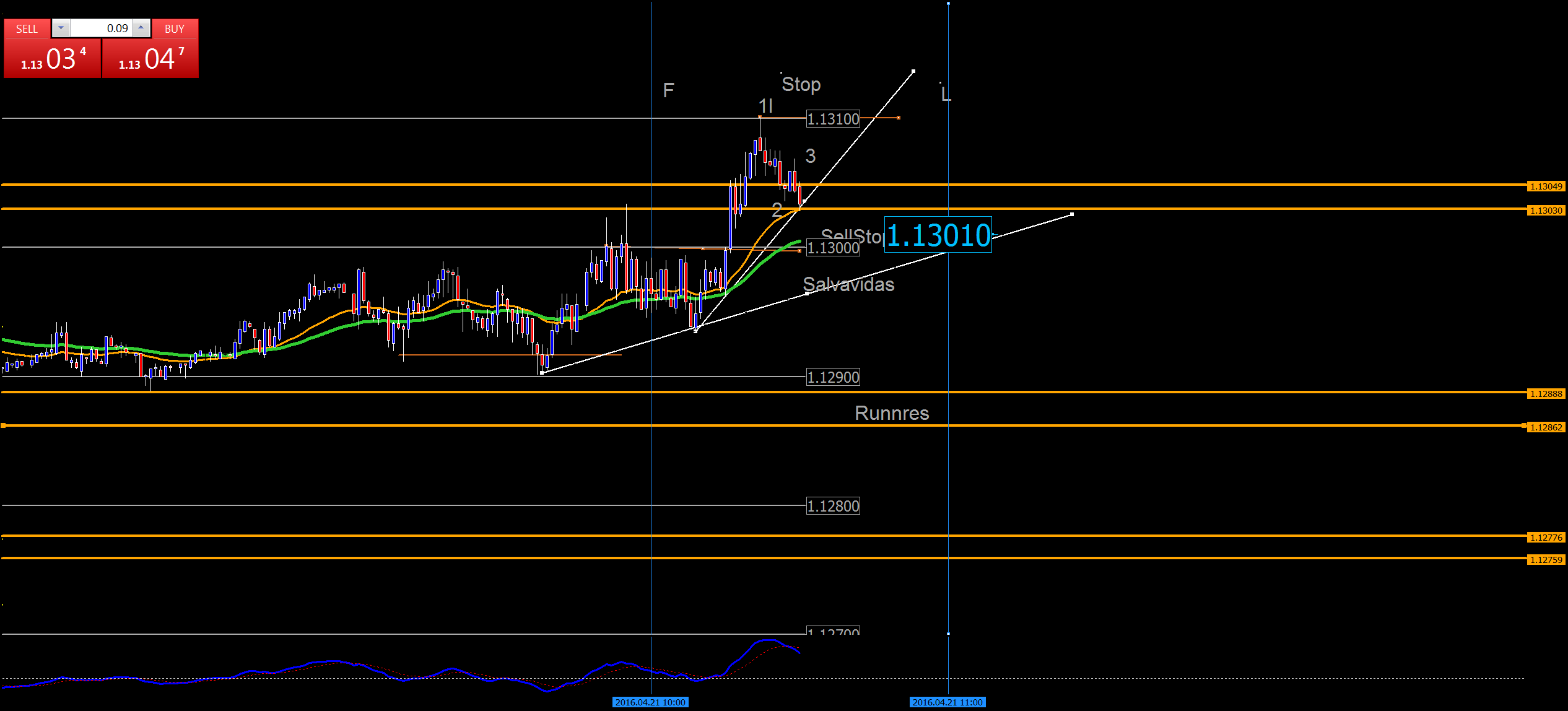This screenshot has height=711, width=1568.
Task: Click the SELL one-click trading button
Action: [27, 28]
